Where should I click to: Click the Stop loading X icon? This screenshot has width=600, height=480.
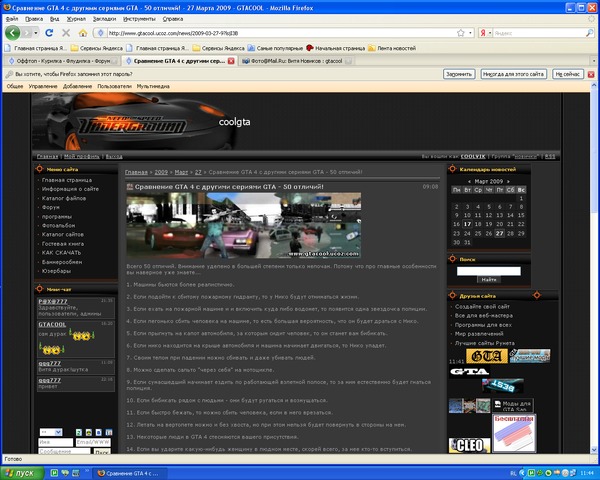coord(66,33)
